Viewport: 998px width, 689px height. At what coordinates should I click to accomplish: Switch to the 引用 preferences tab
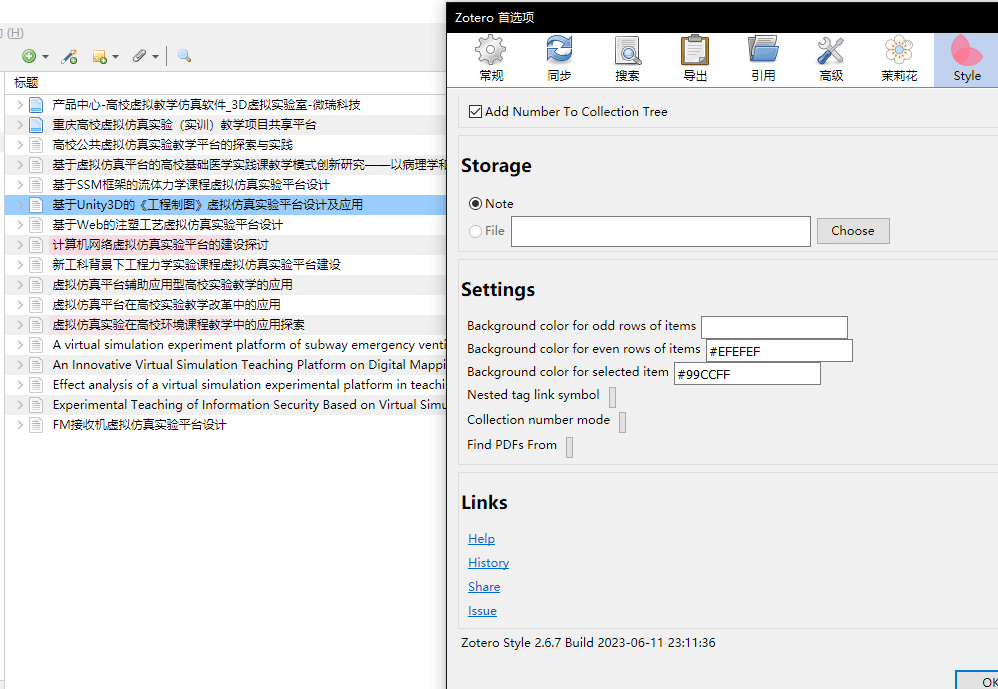[763, 60]
